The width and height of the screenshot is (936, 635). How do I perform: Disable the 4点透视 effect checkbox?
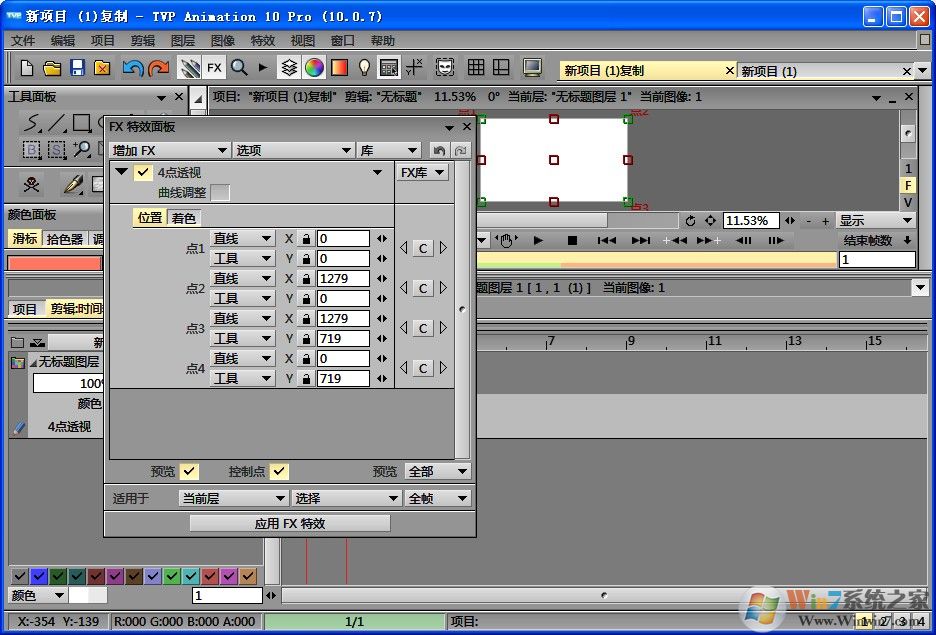pos(143,171)
